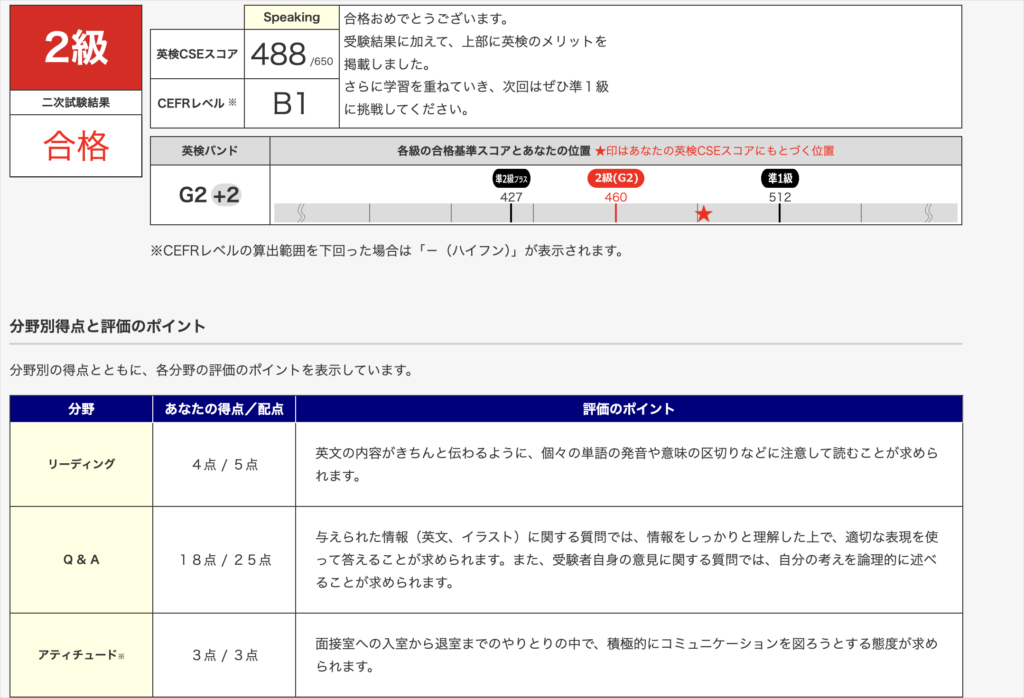Click the 合格 pass result label
This screenshot has height=698, width=1024.
pos(75,144)
